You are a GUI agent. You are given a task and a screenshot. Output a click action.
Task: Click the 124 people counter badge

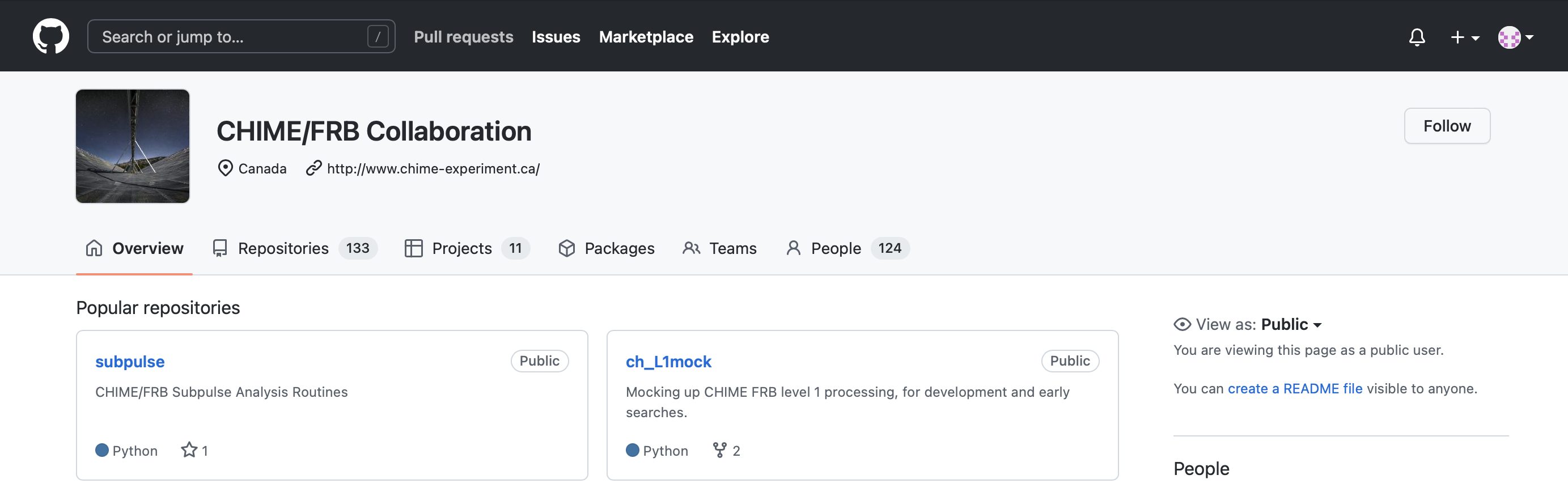click(889, 248)
